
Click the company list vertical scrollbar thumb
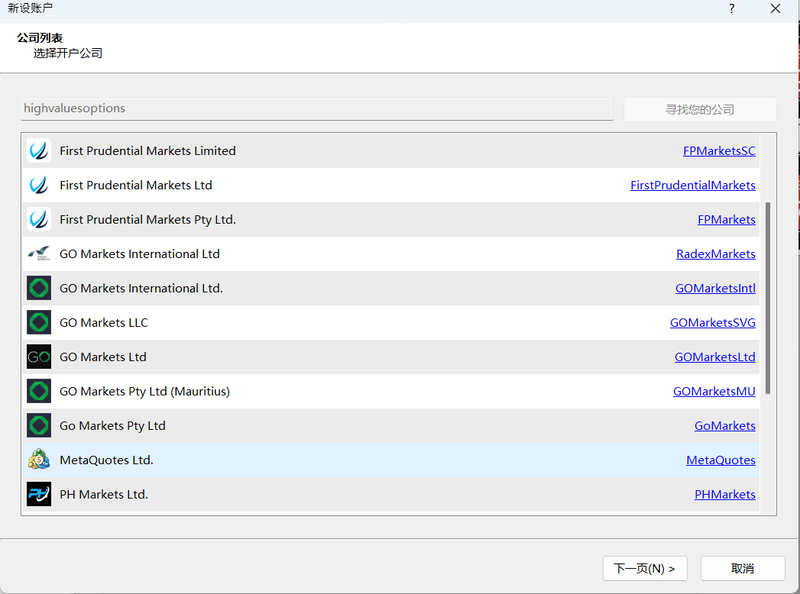[768, 298]
